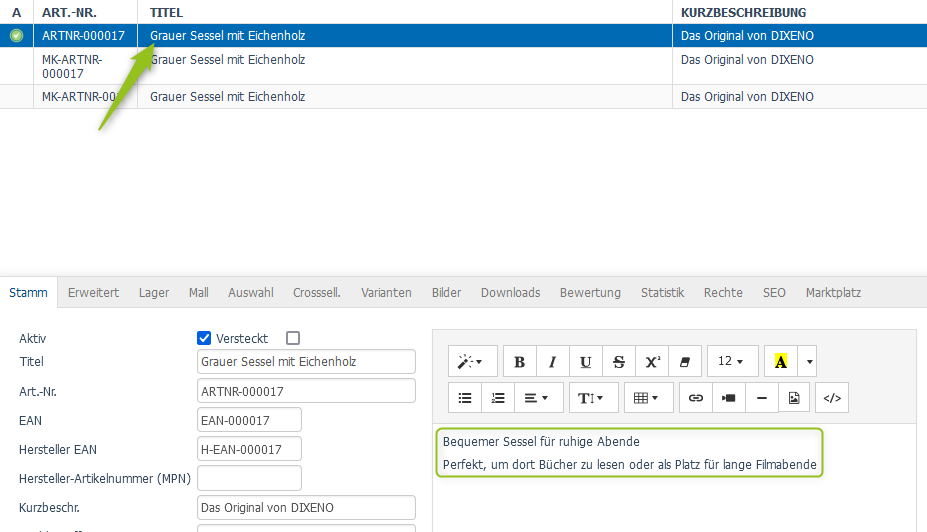Select the Stamm tab

coord(28,293)
